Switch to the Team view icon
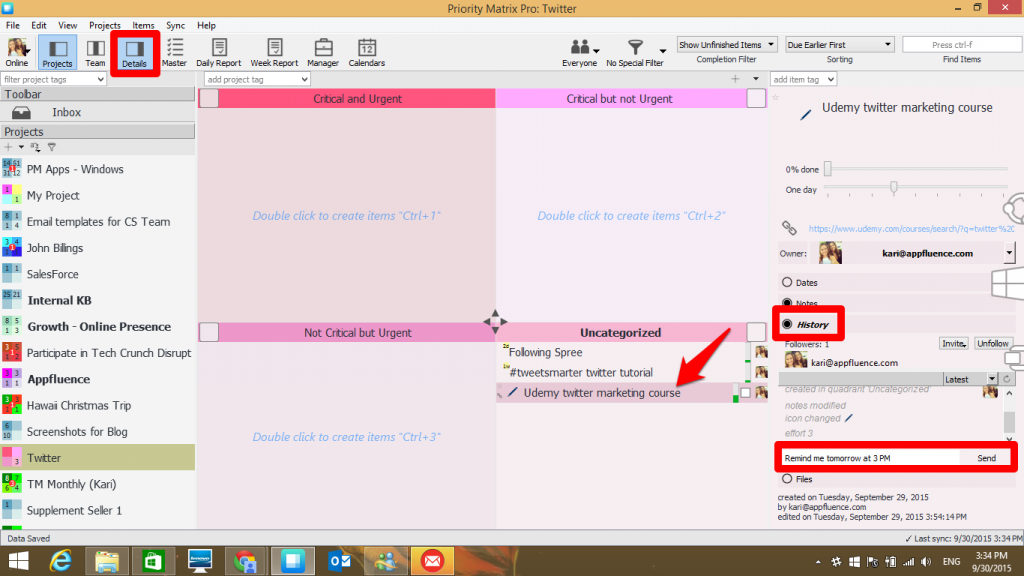The image size is (1024, 576). pos(95,48)
